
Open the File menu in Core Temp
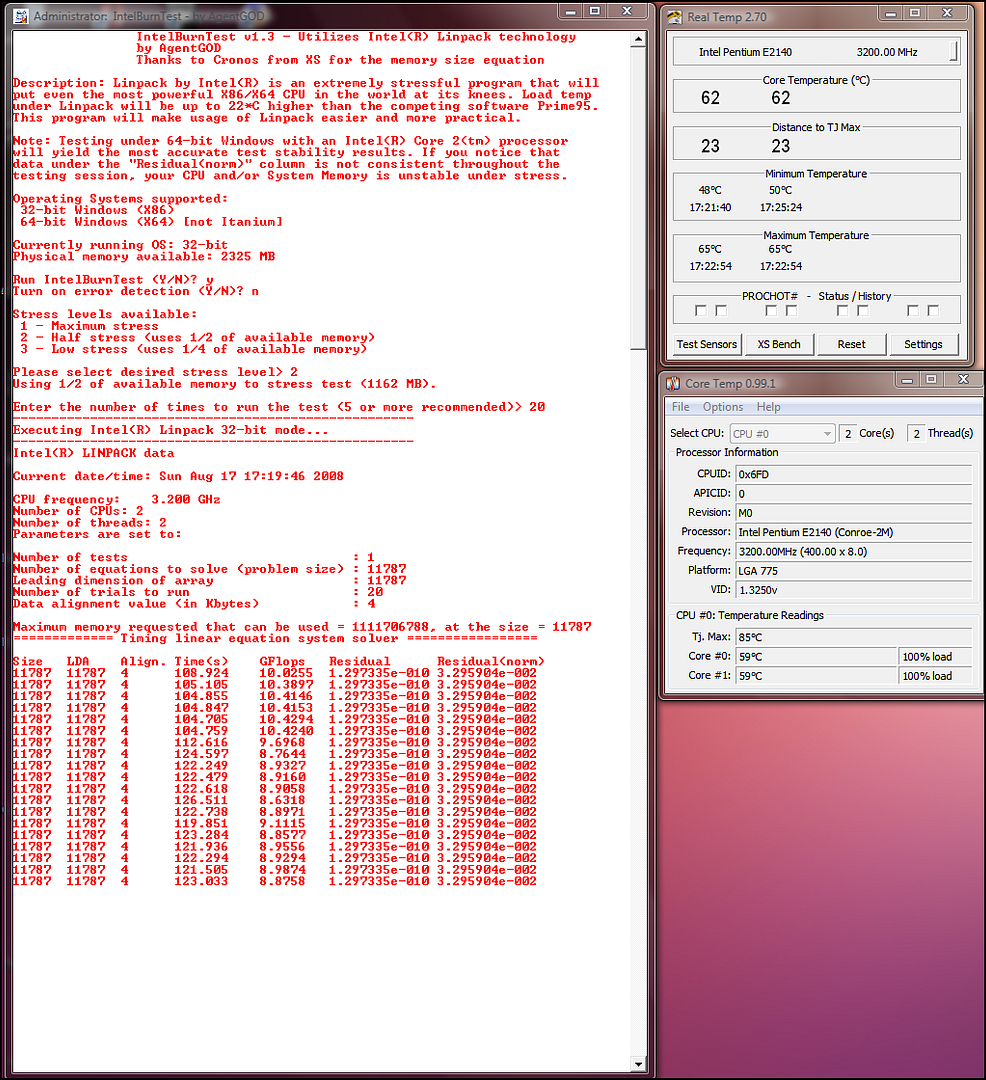pos(680,407)
